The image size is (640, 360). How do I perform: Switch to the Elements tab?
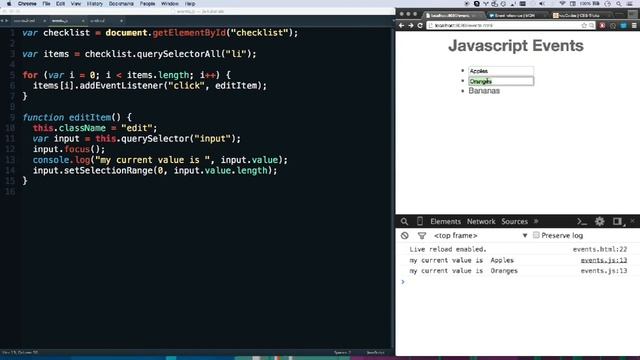445,221
